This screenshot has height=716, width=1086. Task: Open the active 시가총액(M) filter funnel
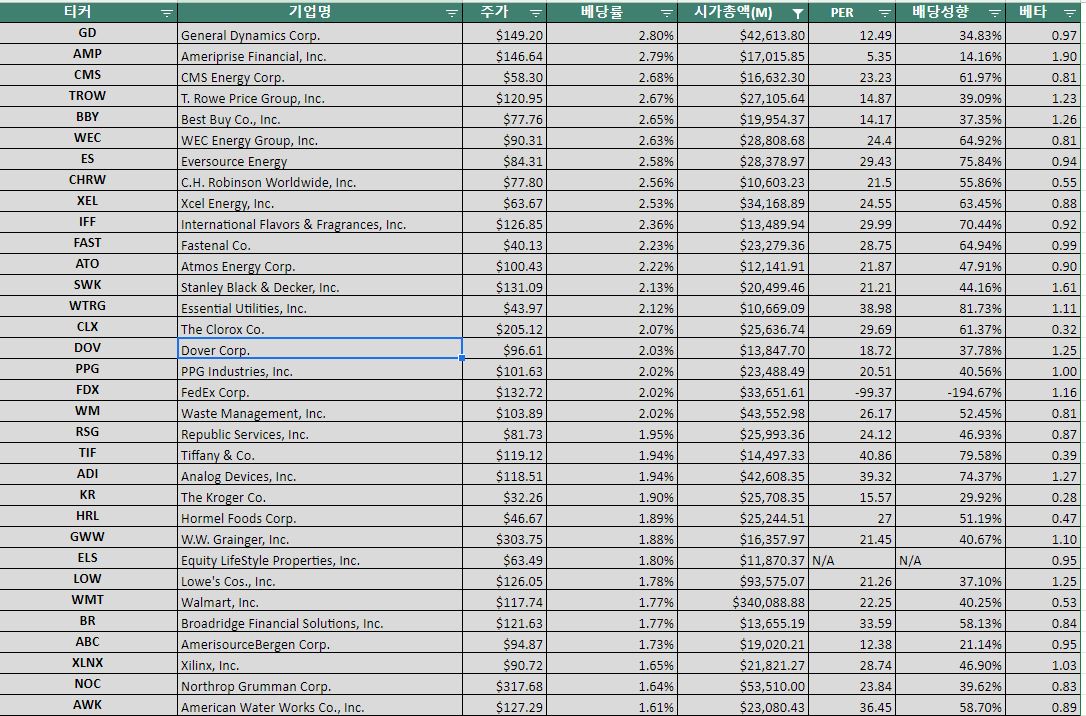[798, 13]
